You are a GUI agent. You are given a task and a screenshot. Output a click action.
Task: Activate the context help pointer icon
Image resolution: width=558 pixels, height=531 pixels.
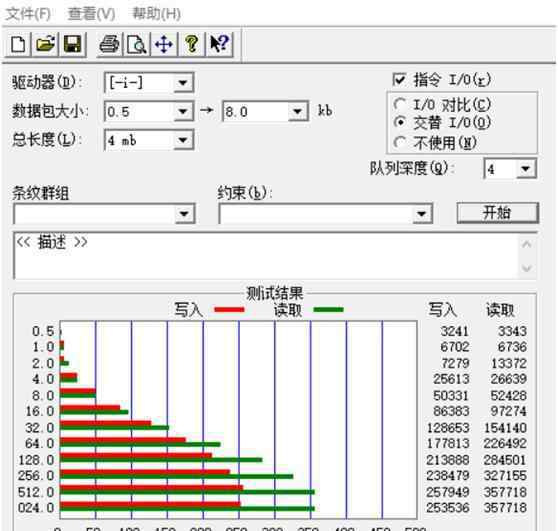(x=219, y=44)
